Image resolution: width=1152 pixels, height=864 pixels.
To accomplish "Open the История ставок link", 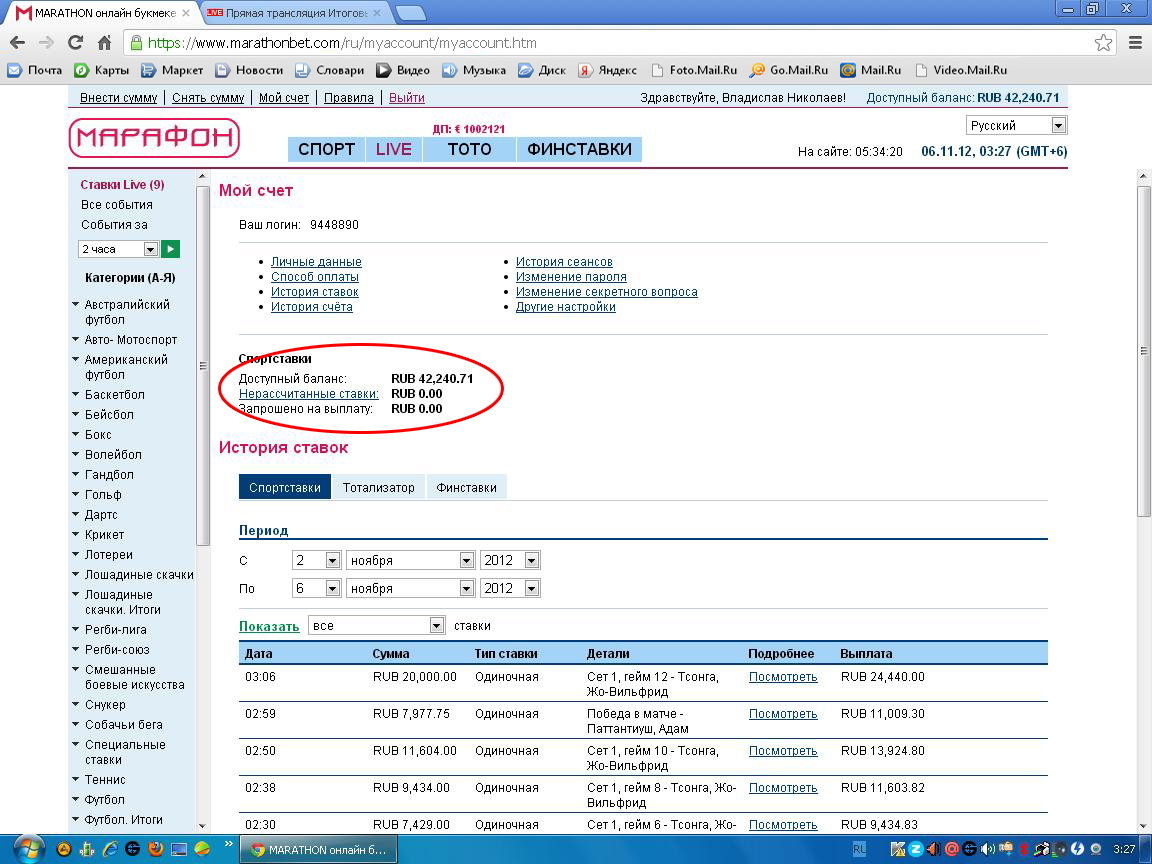I will pos(314,292).
